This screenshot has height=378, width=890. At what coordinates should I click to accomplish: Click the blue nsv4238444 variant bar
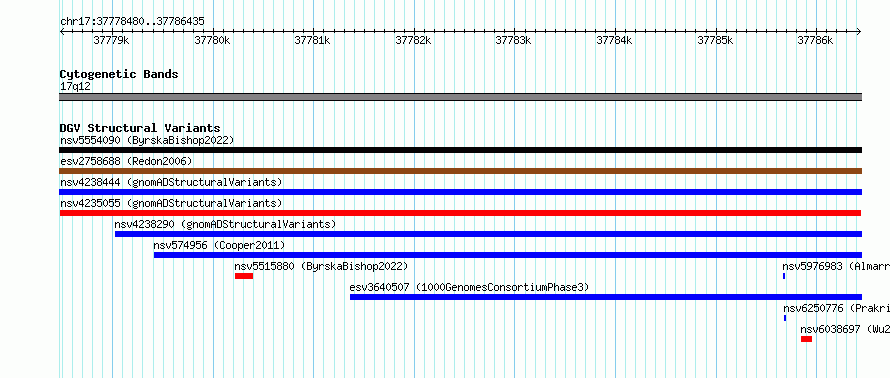(x=460, y=192)
